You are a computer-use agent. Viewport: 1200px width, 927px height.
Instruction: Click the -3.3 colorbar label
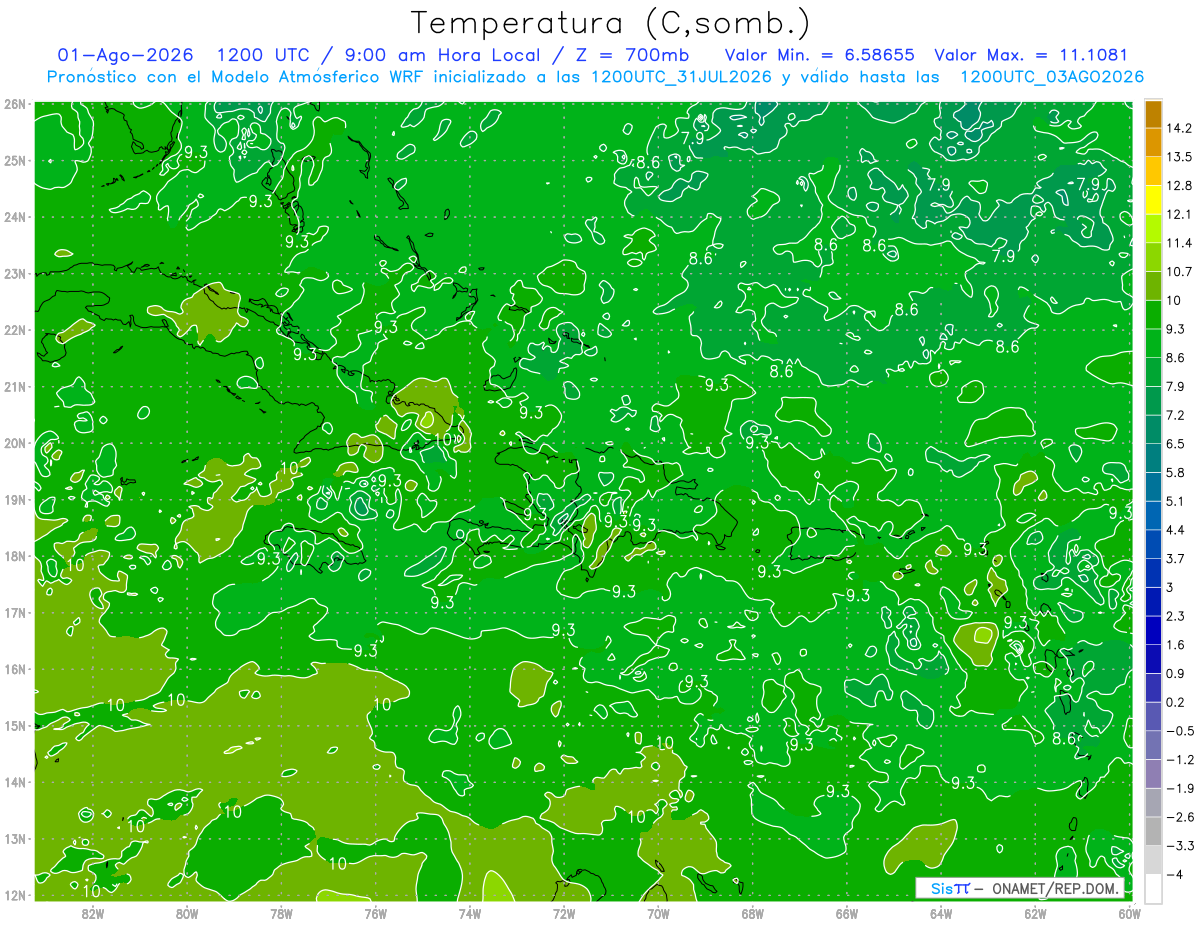point(1178,846)
